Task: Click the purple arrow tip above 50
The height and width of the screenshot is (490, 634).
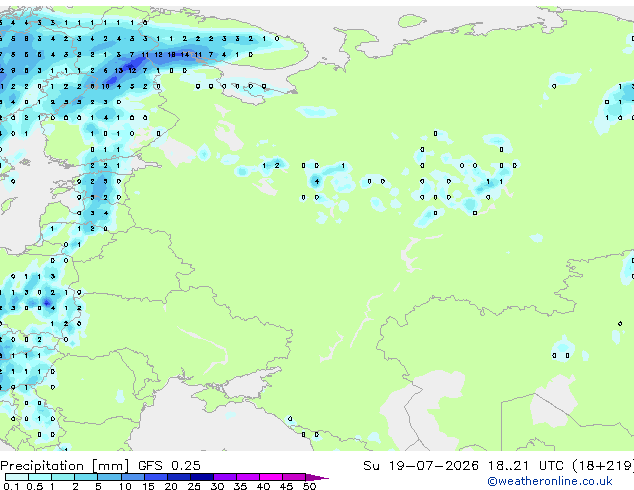Action: [317, 477]
